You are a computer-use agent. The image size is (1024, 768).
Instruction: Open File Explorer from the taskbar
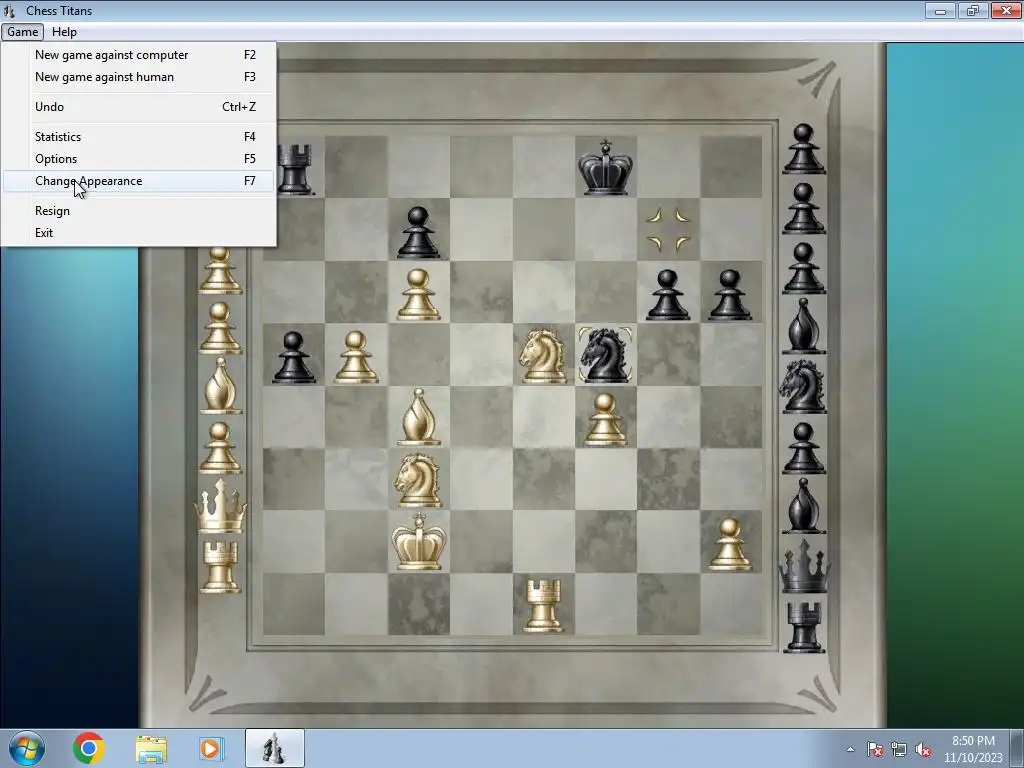(x=151, y=749)
